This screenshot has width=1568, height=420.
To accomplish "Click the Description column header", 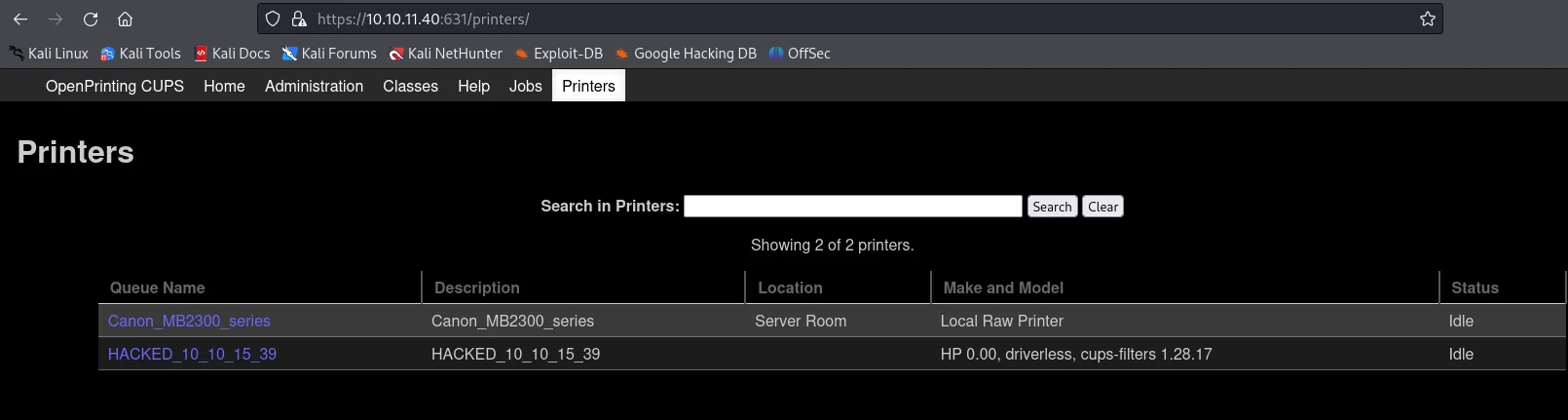I will coord(477,287).
